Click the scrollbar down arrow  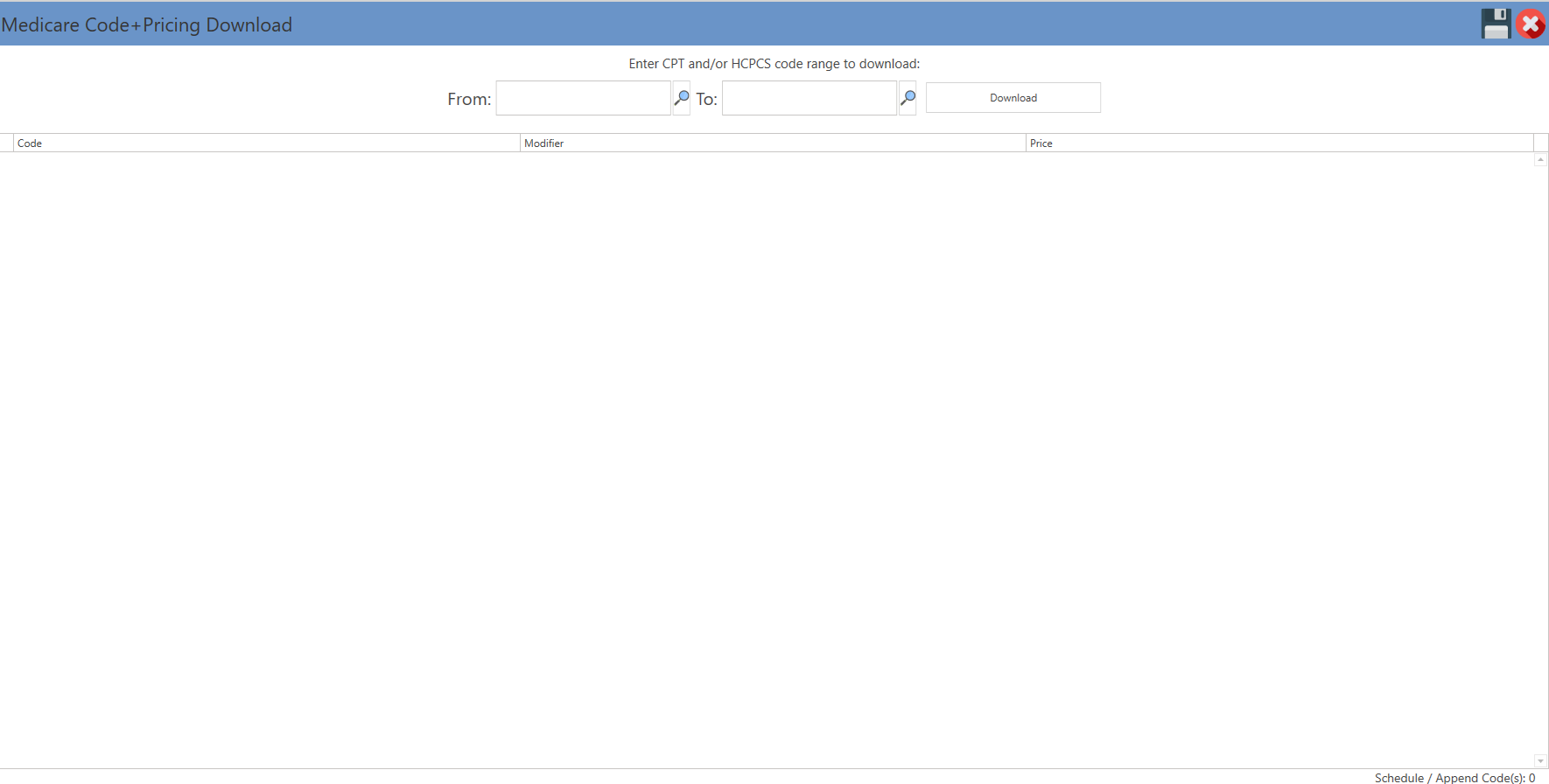pyautogui.click(x=1541, y=761)
